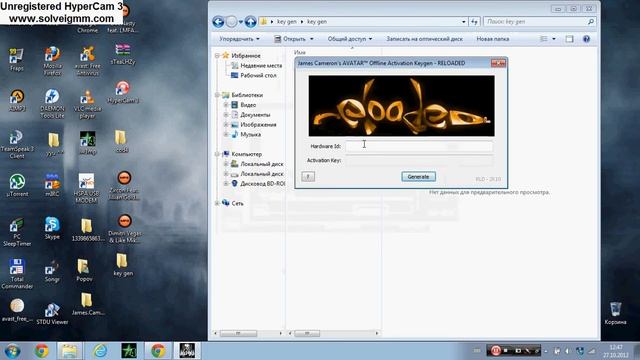Click the Show desktop strip at taskbar end
The width and height of the screenshot is (640, 360).
637,351
